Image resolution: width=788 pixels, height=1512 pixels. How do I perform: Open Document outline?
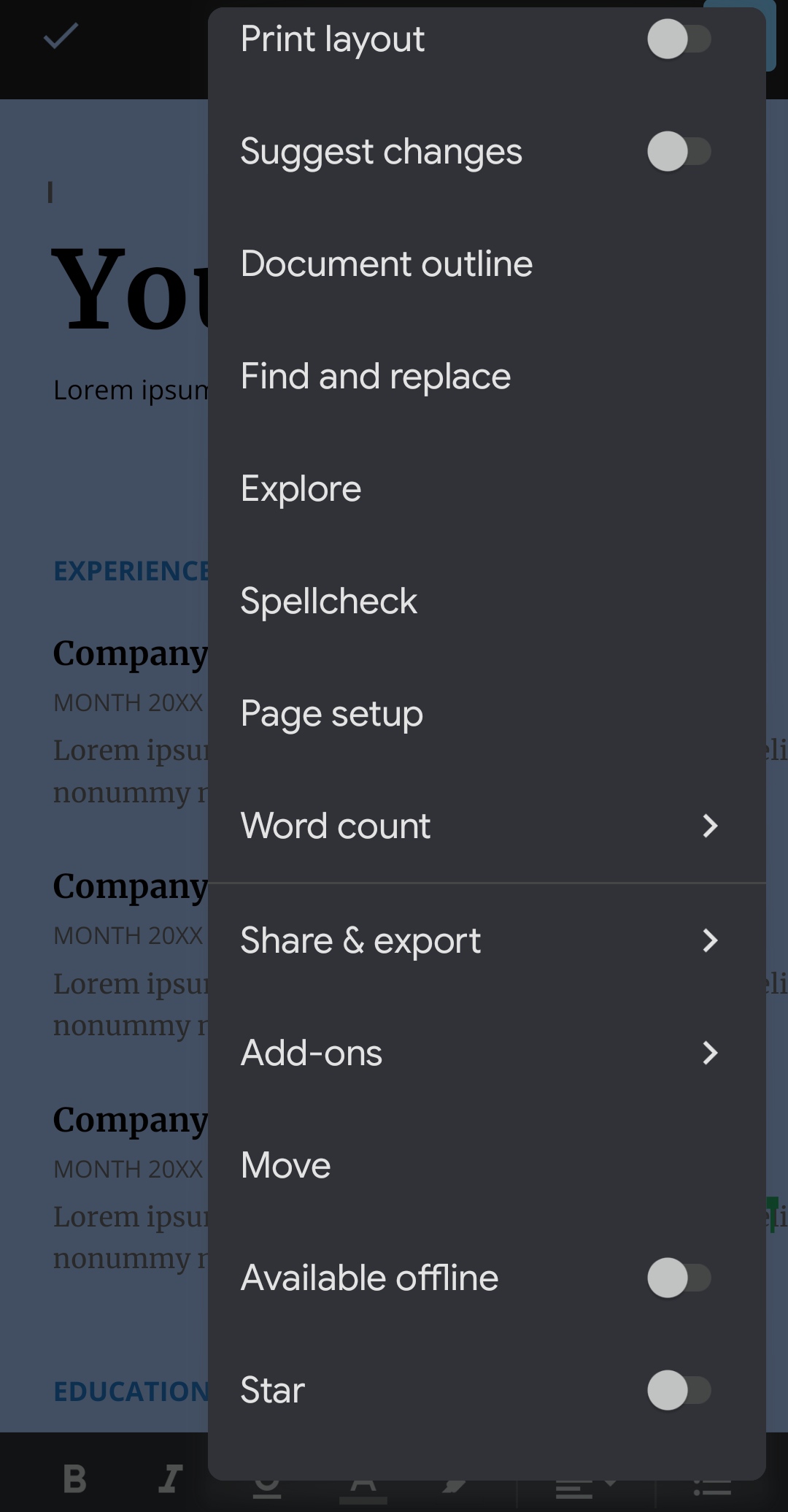click(387, 264)
